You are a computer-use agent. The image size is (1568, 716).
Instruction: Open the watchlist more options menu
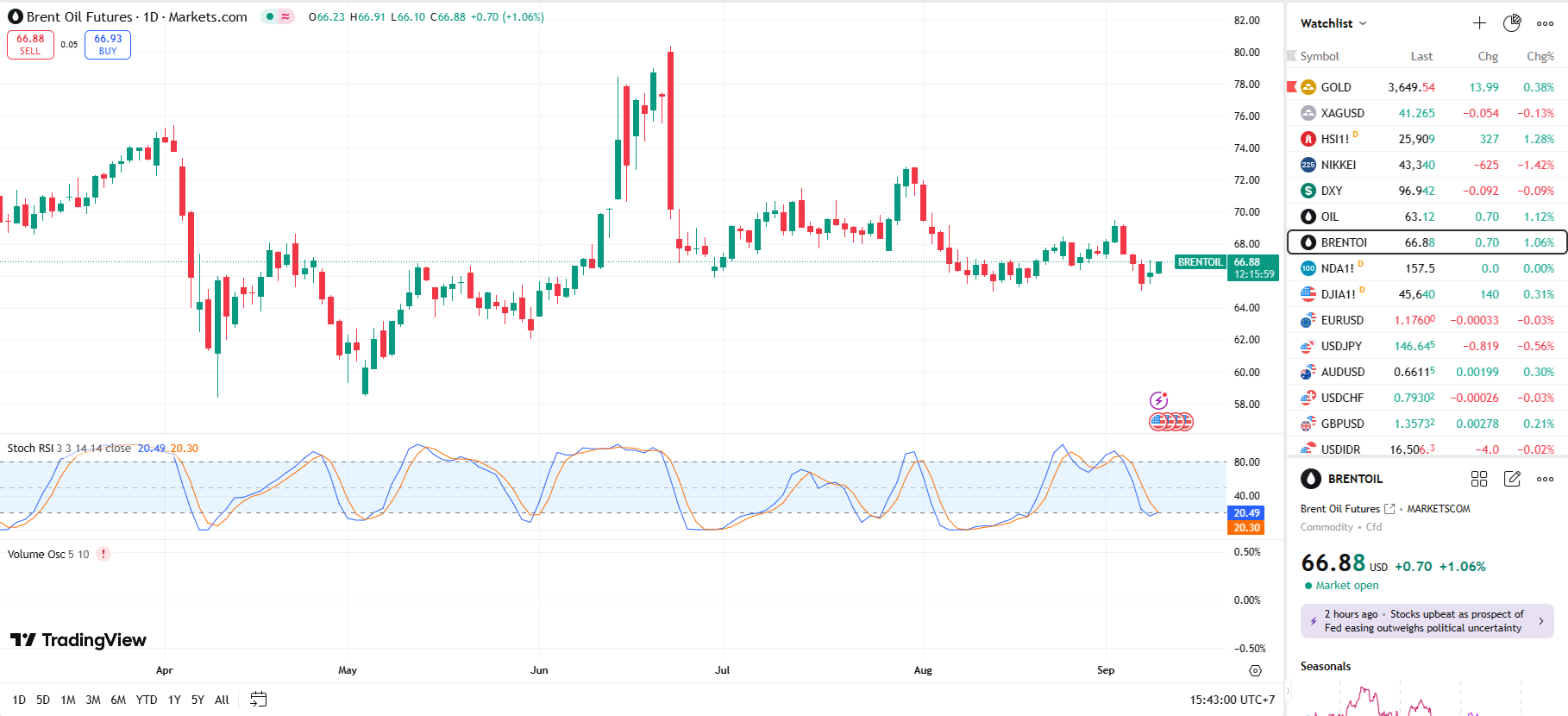[x=1545, y=23]
